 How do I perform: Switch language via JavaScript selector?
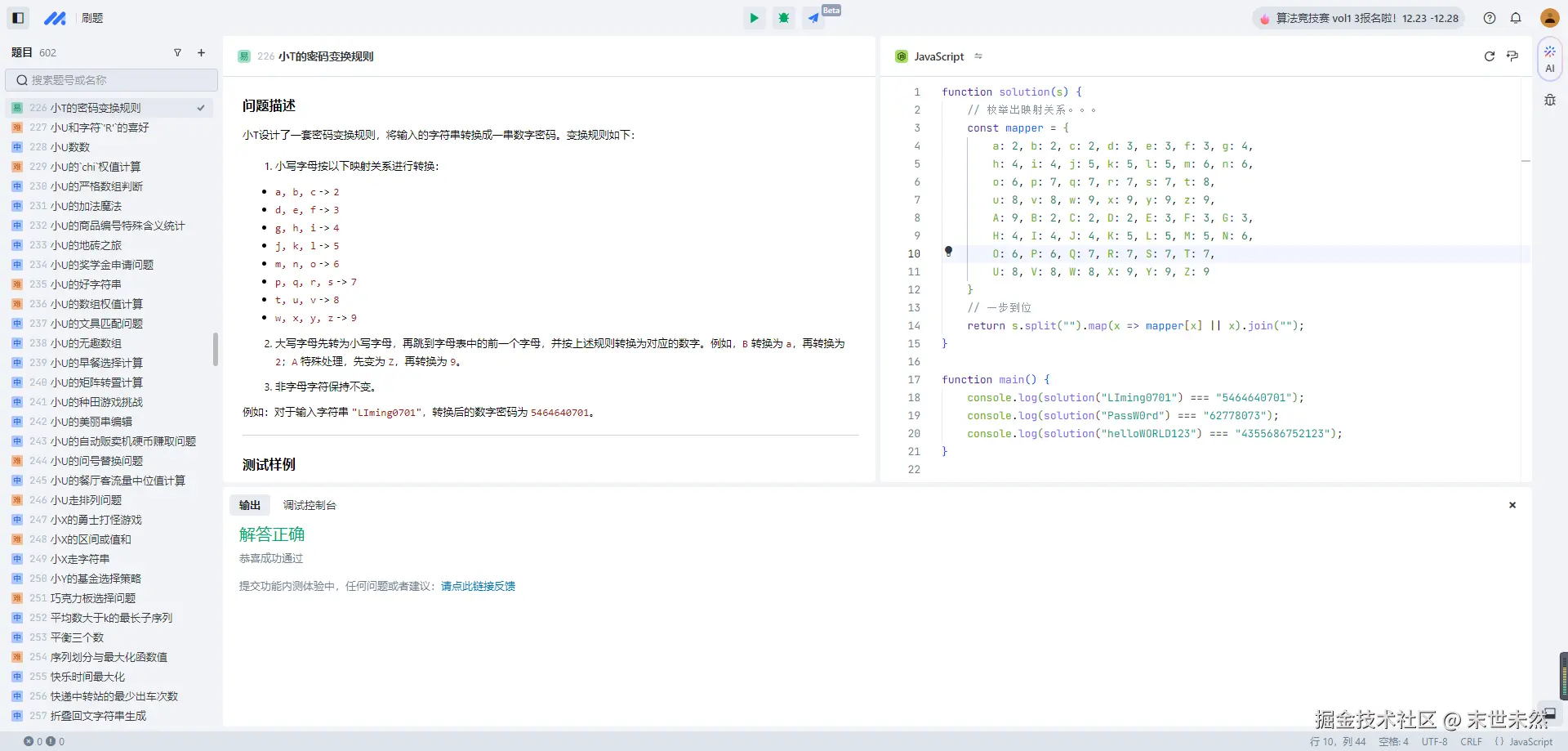click(939, 56)
